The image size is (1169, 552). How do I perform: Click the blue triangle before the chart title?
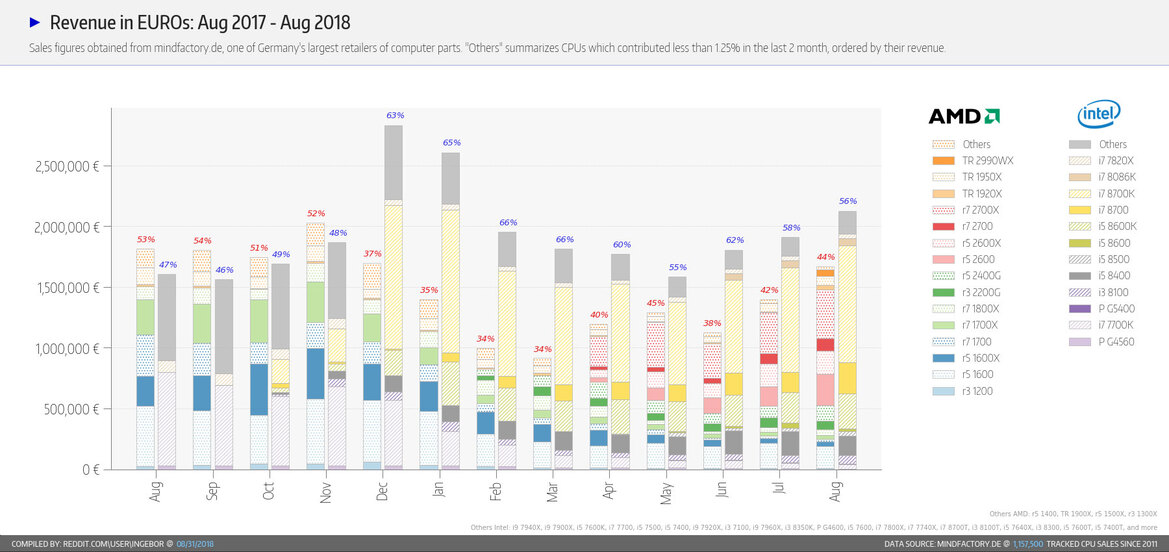(x=34, y=23)
